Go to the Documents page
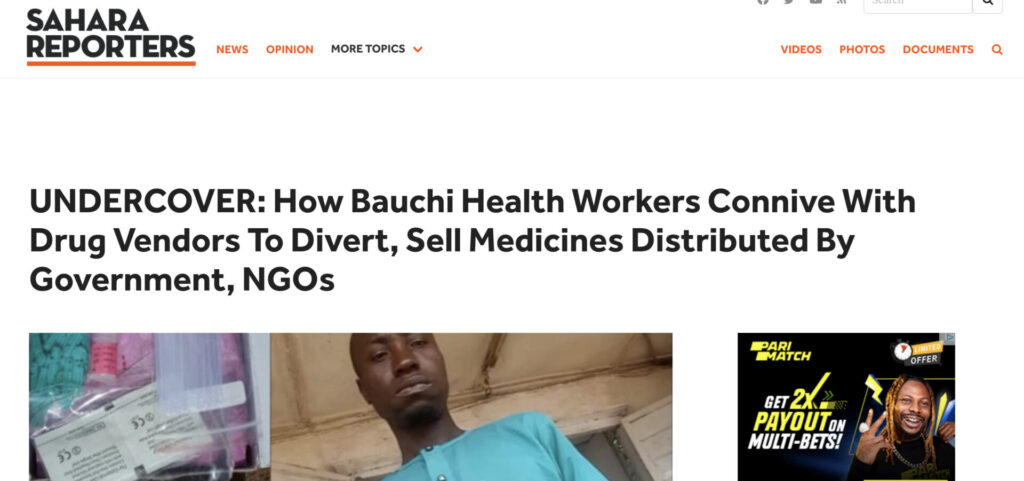1024x481 pixels. click(x=938, y=50)
